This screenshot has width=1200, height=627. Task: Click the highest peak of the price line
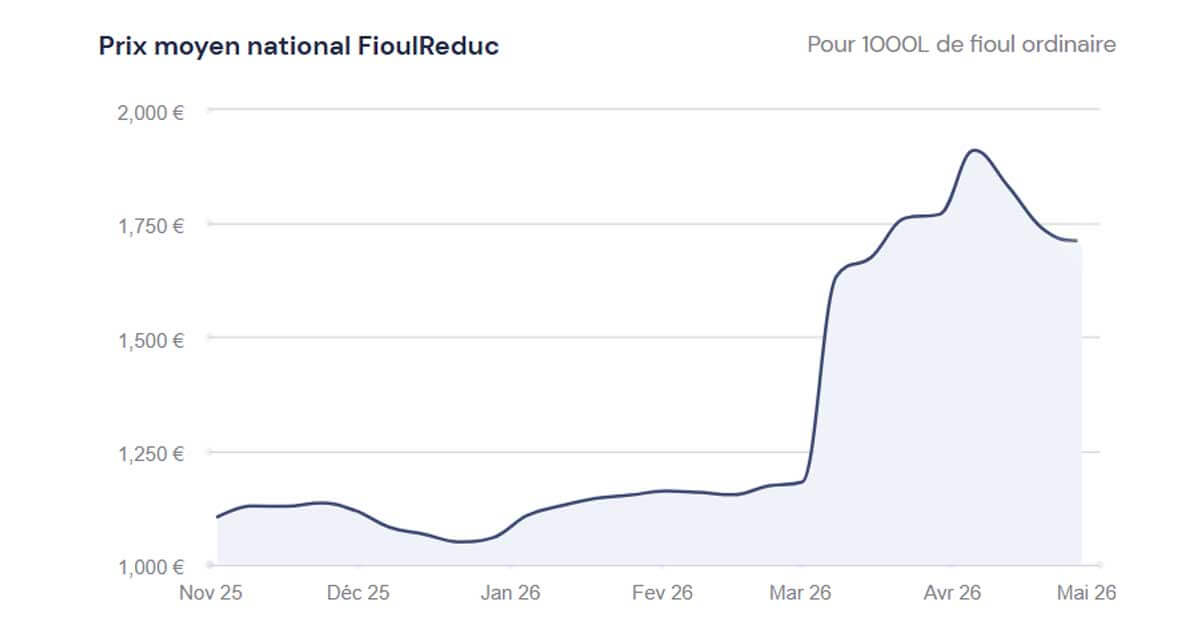975,151
